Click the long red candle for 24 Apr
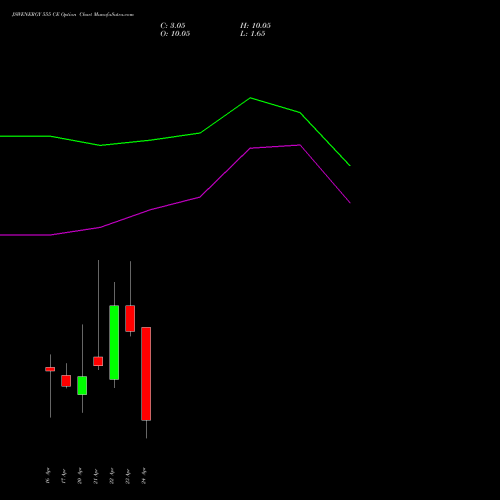 click(146, 374)
